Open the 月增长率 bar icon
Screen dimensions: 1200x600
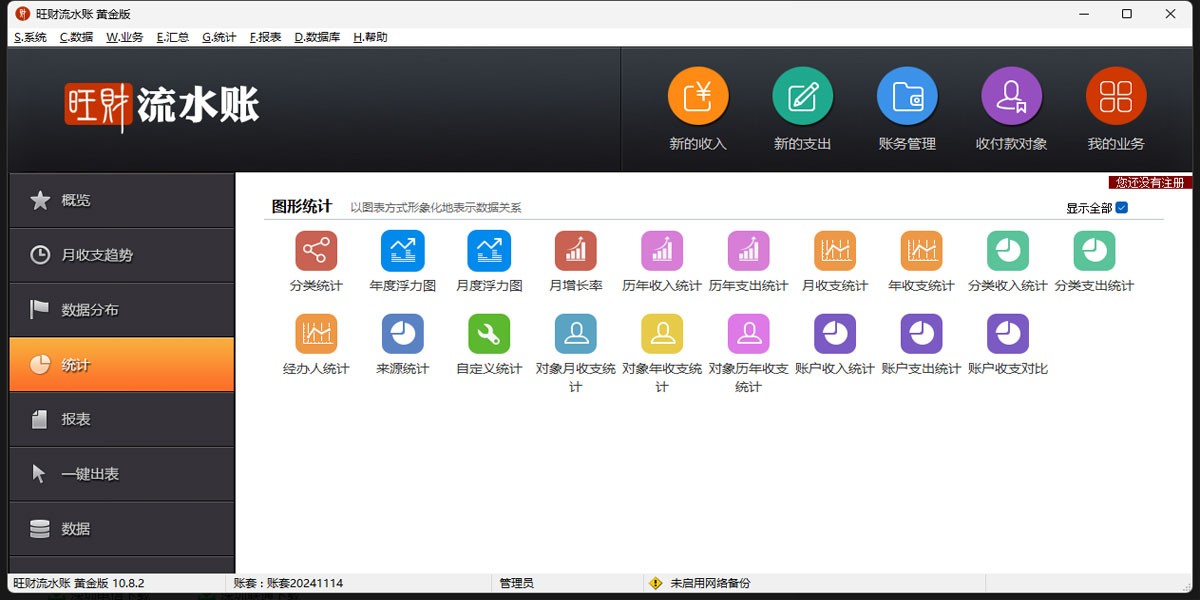tap(576, 251)
